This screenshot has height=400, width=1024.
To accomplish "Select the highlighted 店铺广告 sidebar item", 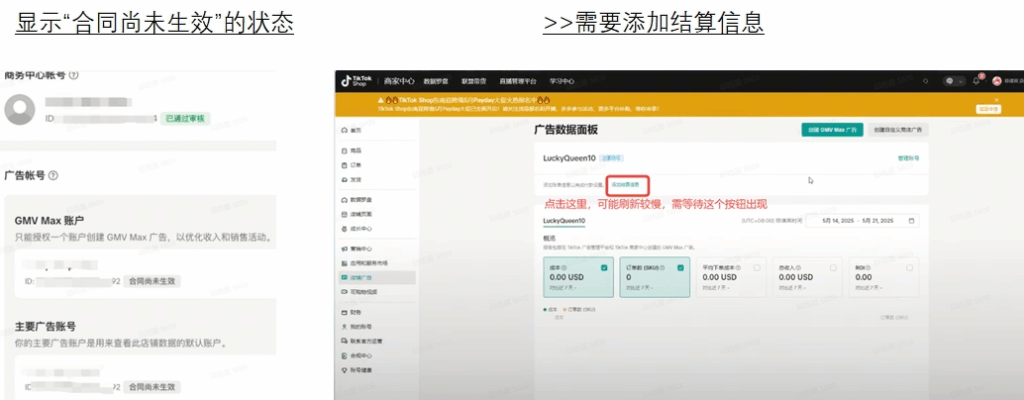I will 376,278.
